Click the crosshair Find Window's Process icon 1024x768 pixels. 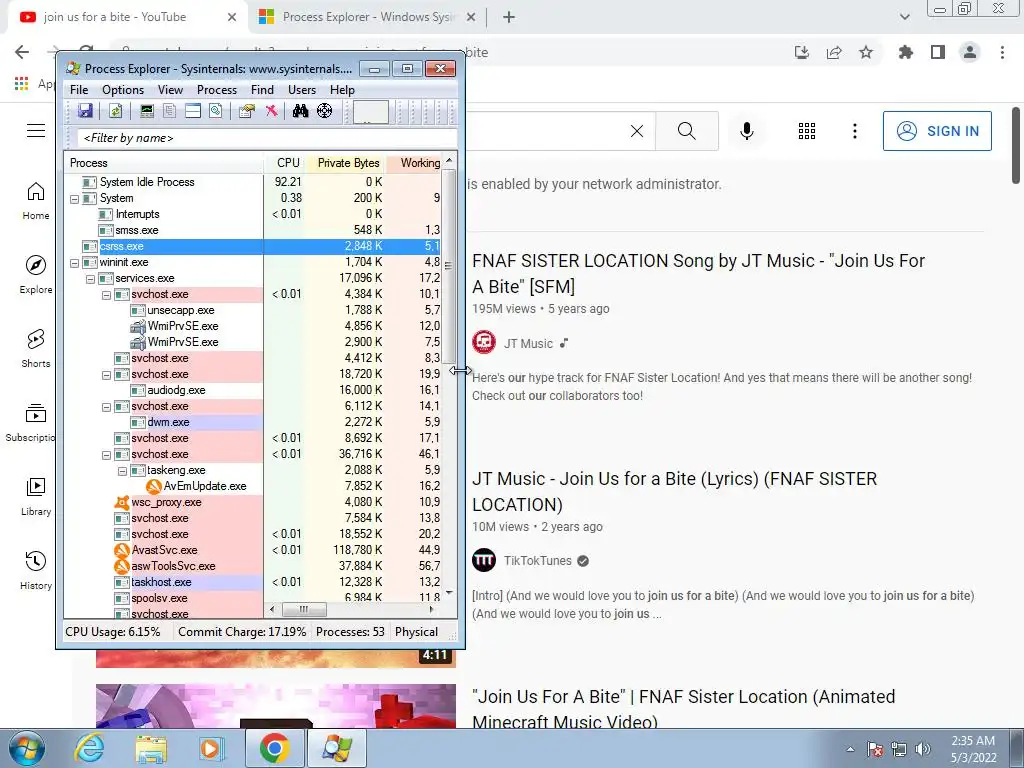pyautogui.click(x=325, y=111)
